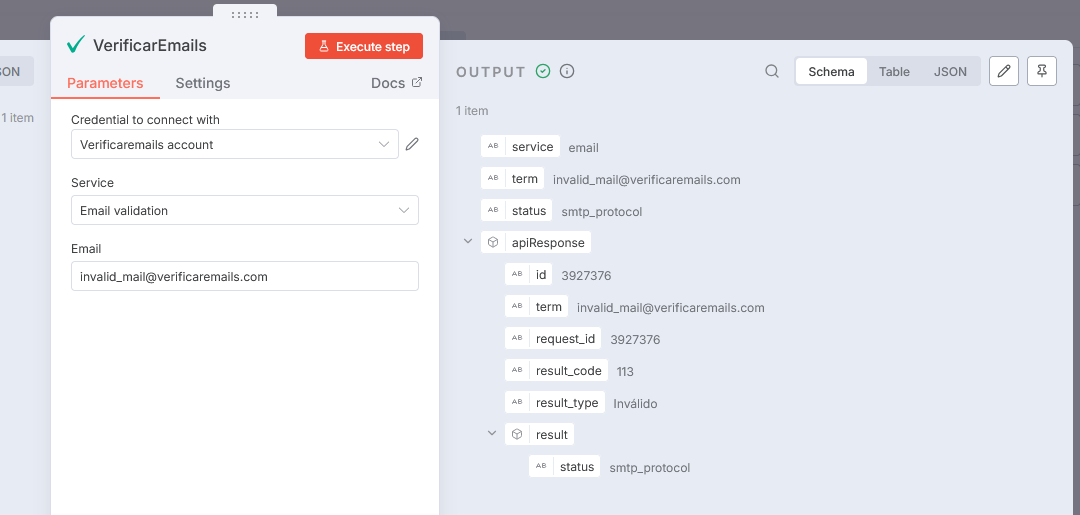Image resolution: width=1080 pixels, height=515 pixels.
Task: Click the top-level term value email address
Action: (647, 180)
